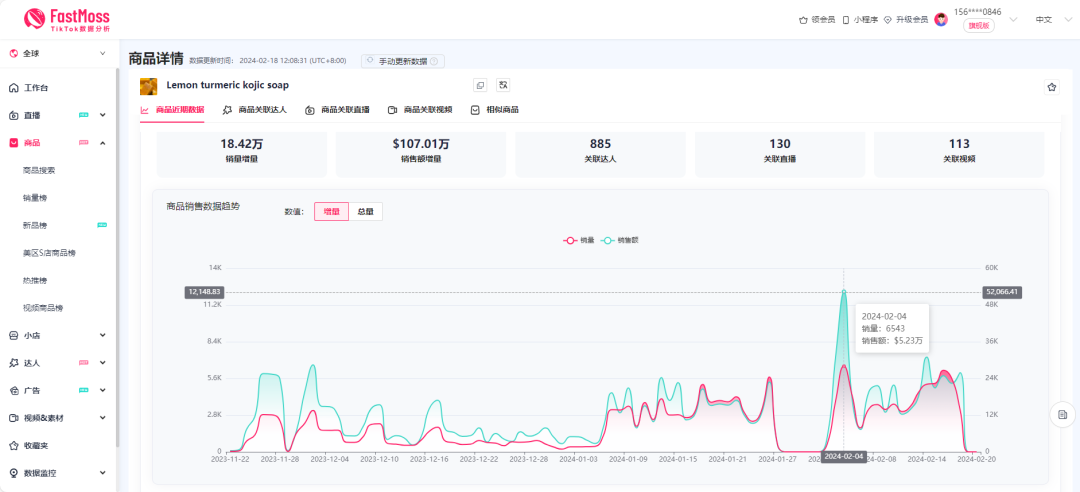This screenshot has width=1080, height=492.
Task: Click the translate icon beside product title
Action: point(503,86)
